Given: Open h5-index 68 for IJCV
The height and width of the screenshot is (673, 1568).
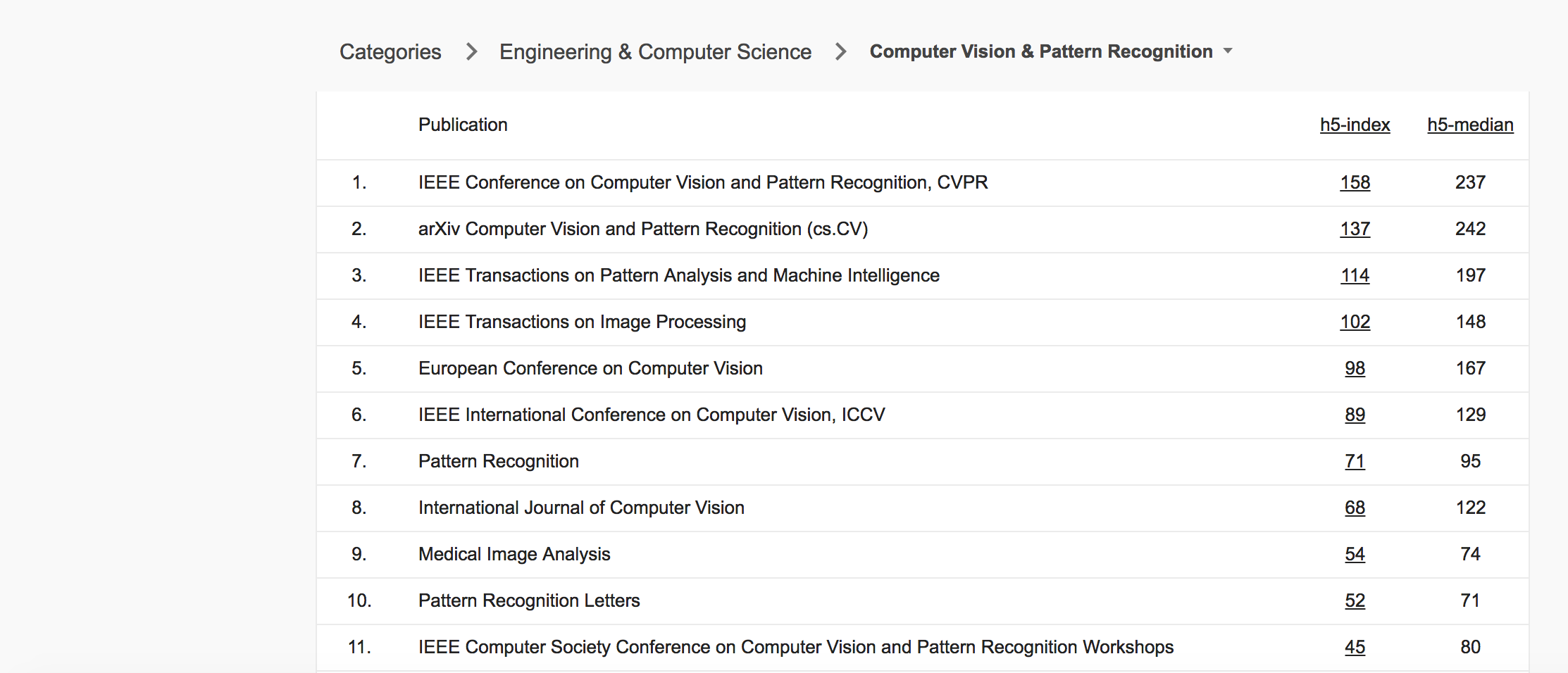Looking at the screenshot, I should (1355, 508).
